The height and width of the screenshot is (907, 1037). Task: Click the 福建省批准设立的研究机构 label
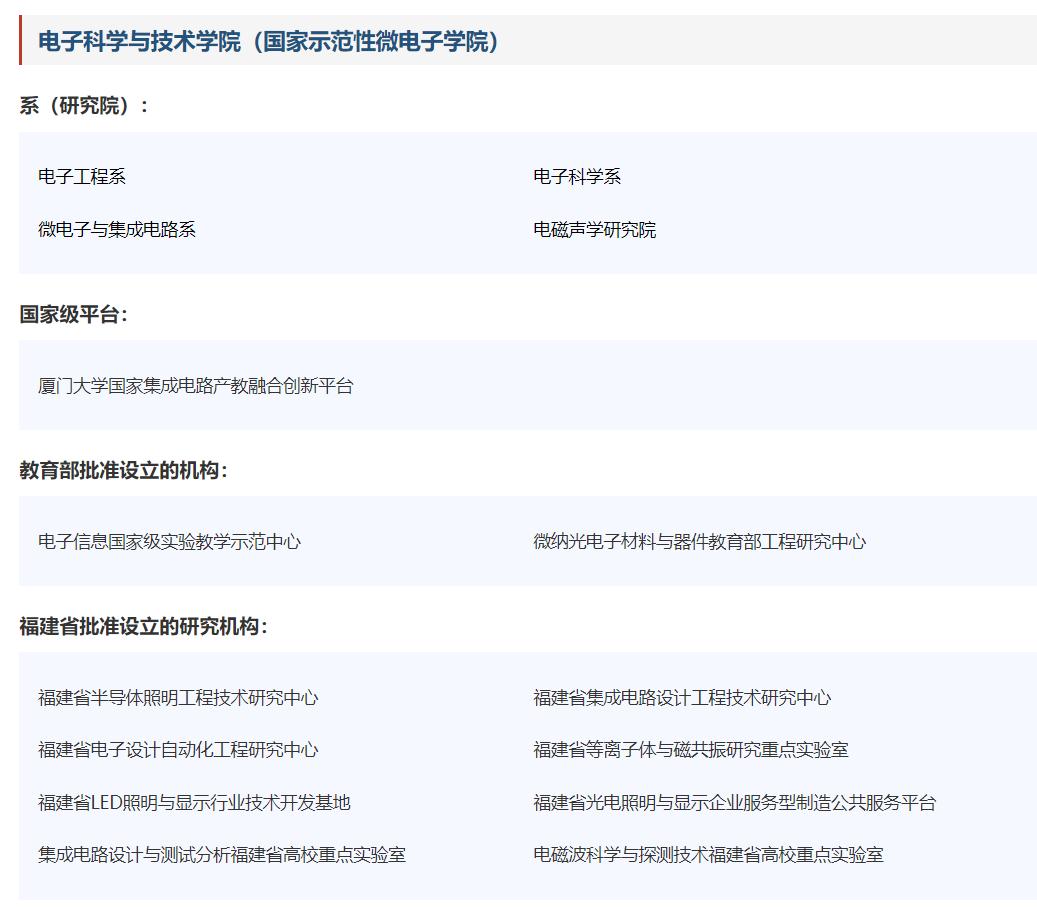click(144, 626)
